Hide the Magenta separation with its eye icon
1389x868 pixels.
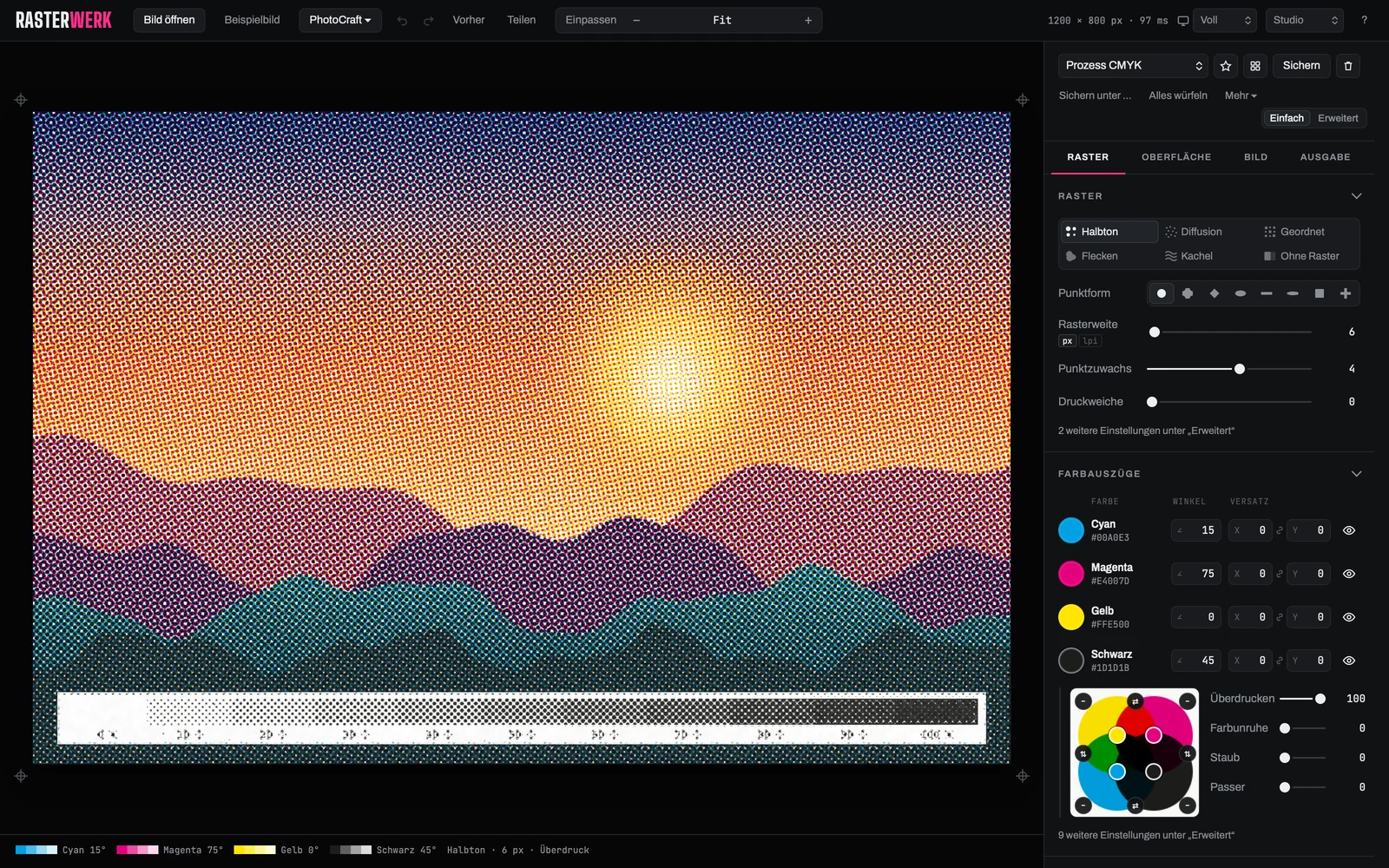(1349, 574)
